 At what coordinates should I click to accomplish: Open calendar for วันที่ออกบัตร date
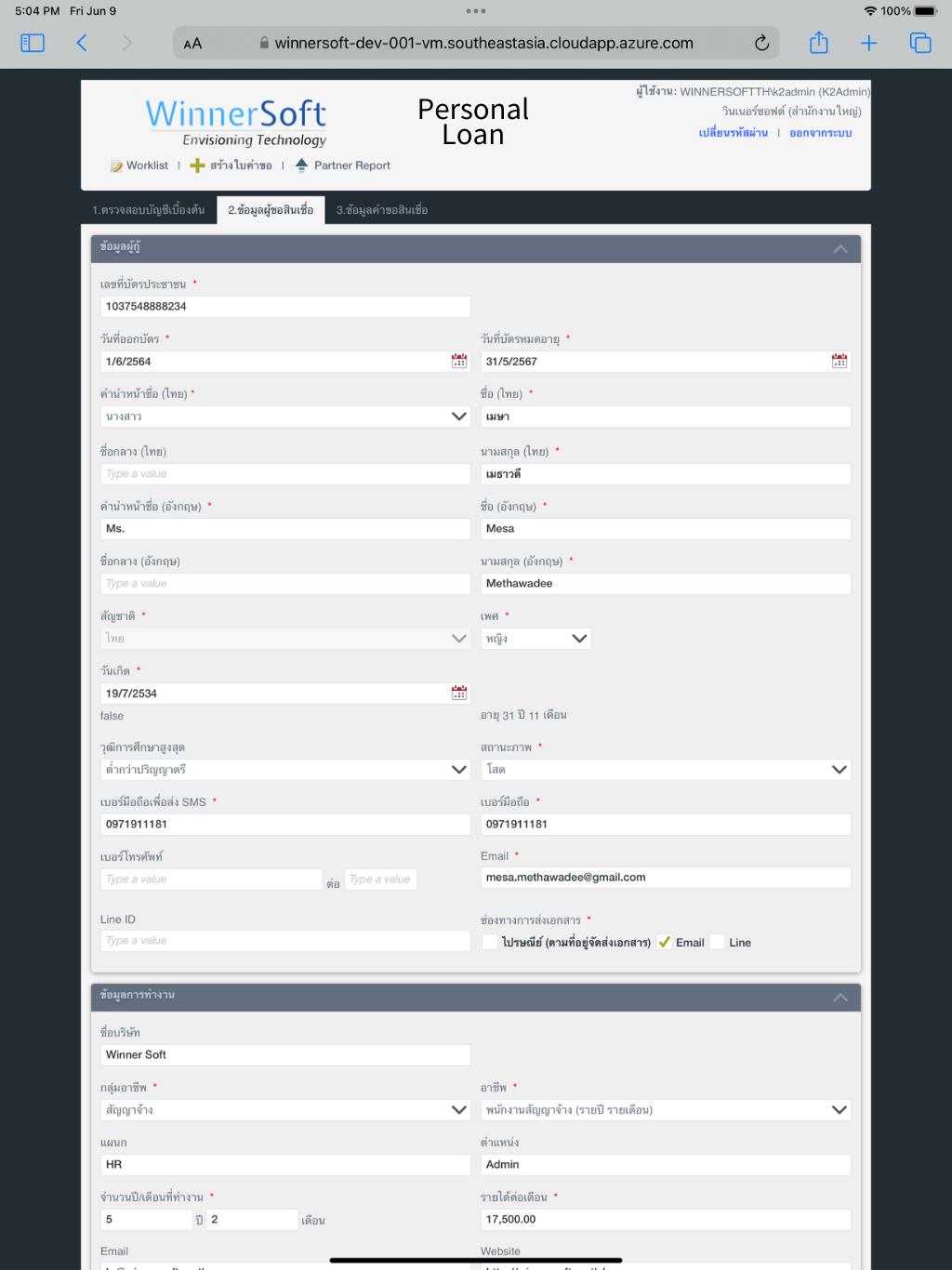[459, 361]
